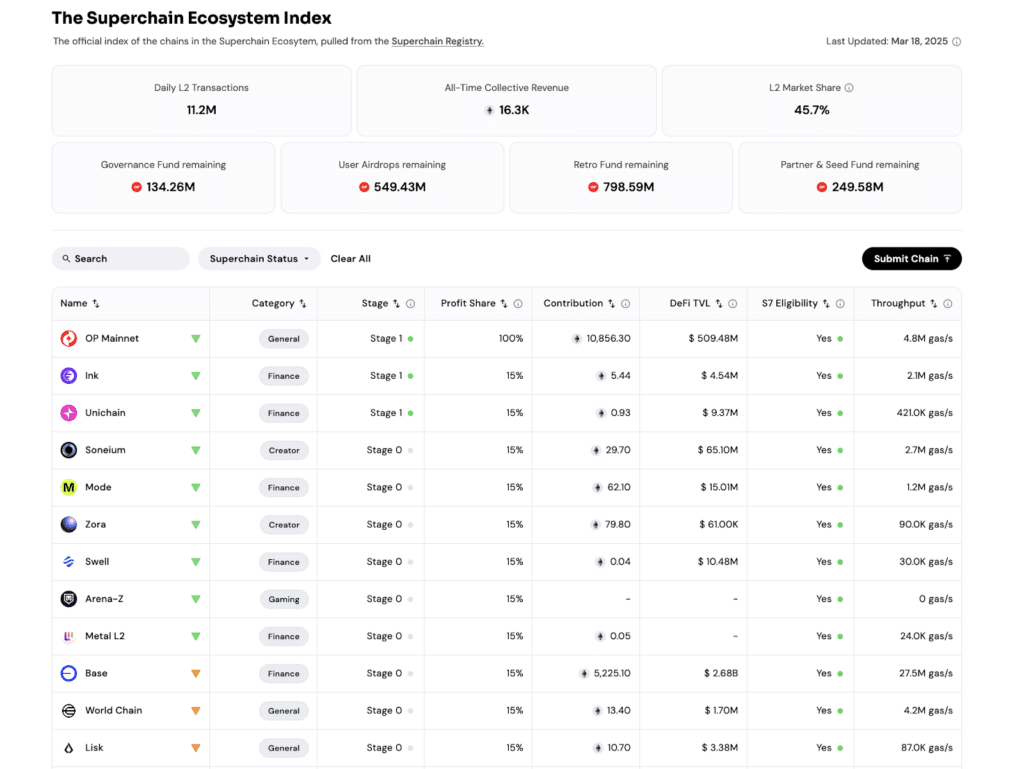Open the Throughput column info icon
The width and height of the screenshot is (1024, 769).
coord(948,304)
